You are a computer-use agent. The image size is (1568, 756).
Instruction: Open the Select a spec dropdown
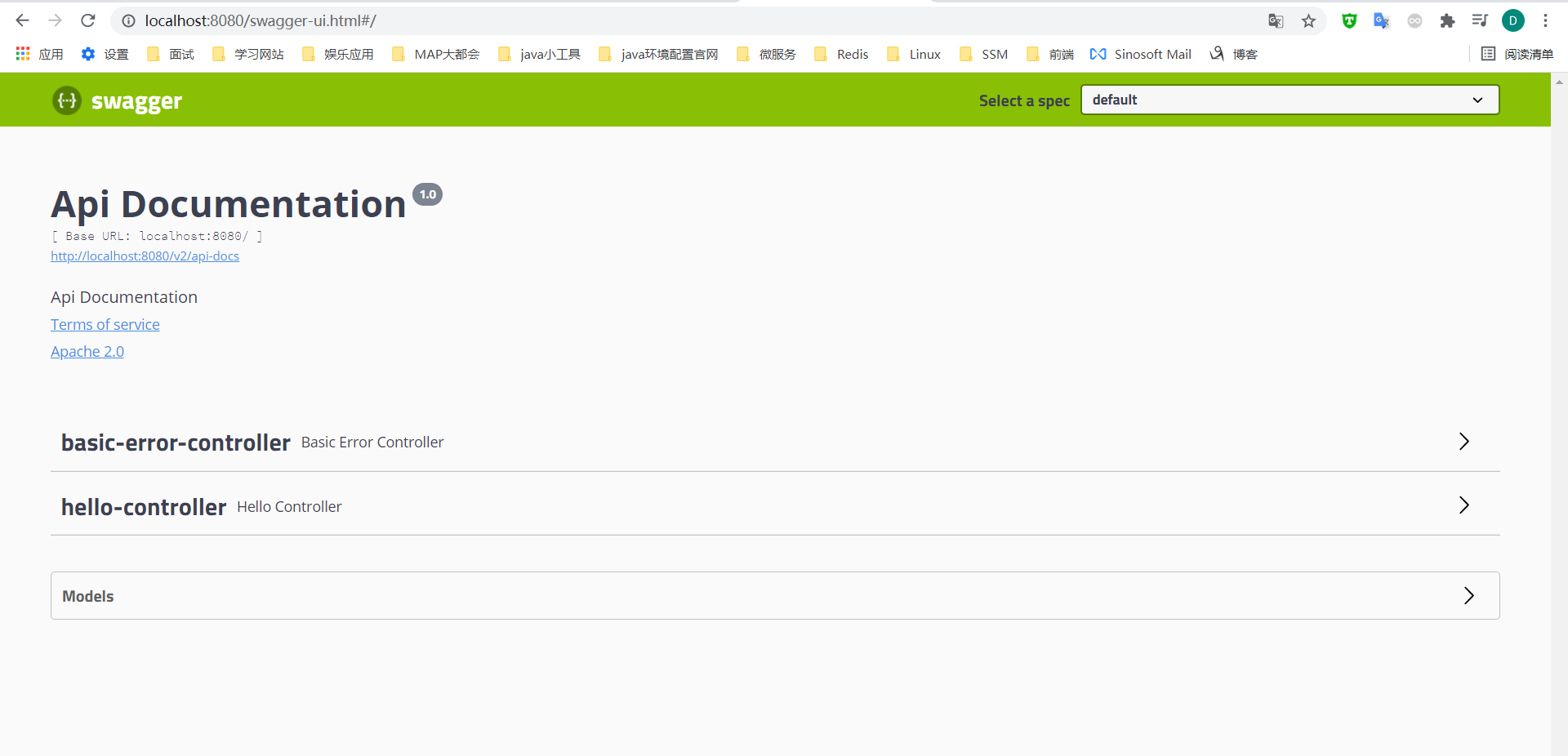[1290, 100]
